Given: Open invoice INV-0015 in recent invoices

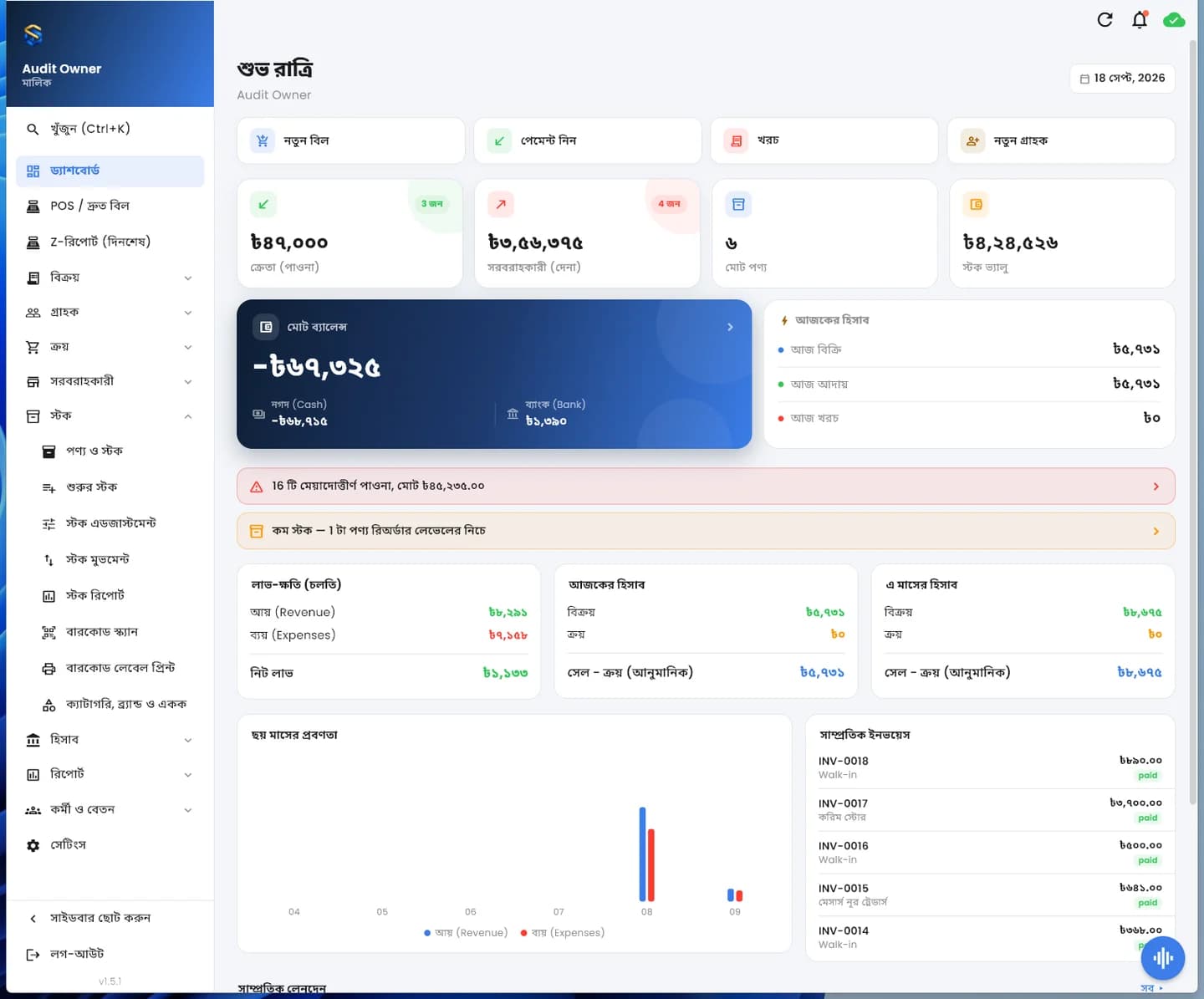Looking at the screenshot, I should tap(990, 895).
